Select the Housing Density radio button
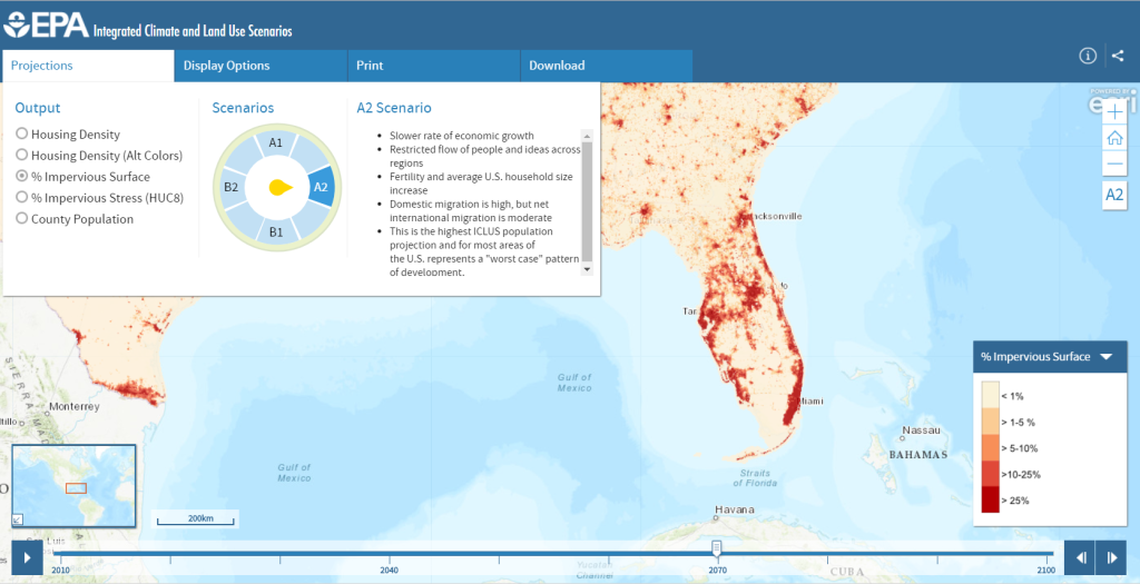This screenshot has width=1140, height=584. [21, 133]
